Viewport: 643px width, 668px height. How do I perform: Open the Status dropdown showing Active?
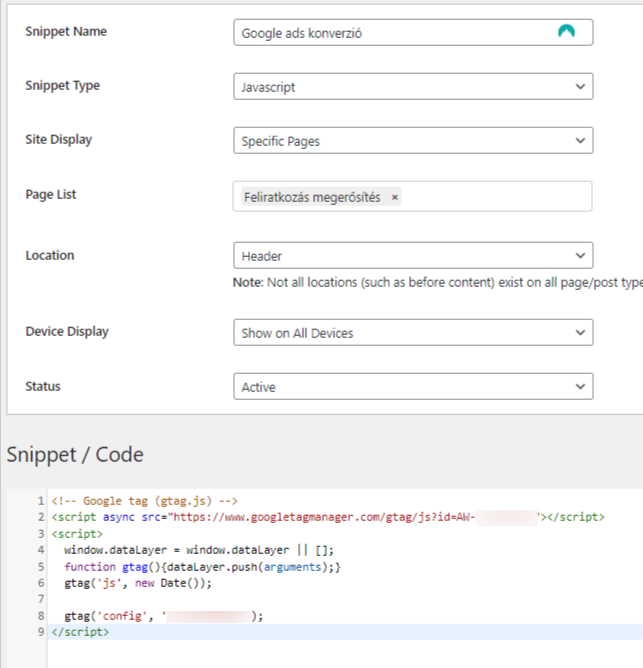pyautogui.click(x=413, y=386)
